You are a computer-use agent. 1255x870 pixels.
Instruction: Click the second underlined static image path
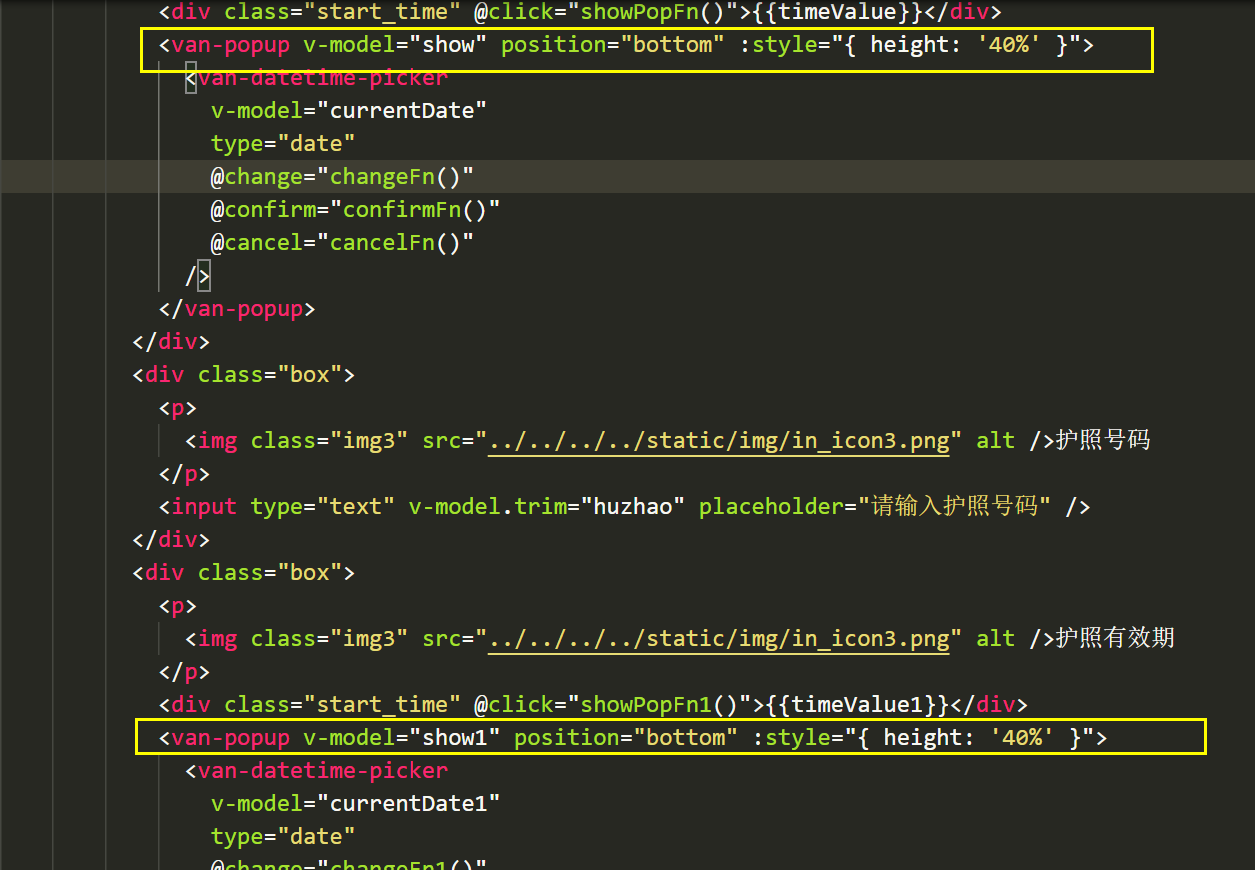(x=718, y=638)
